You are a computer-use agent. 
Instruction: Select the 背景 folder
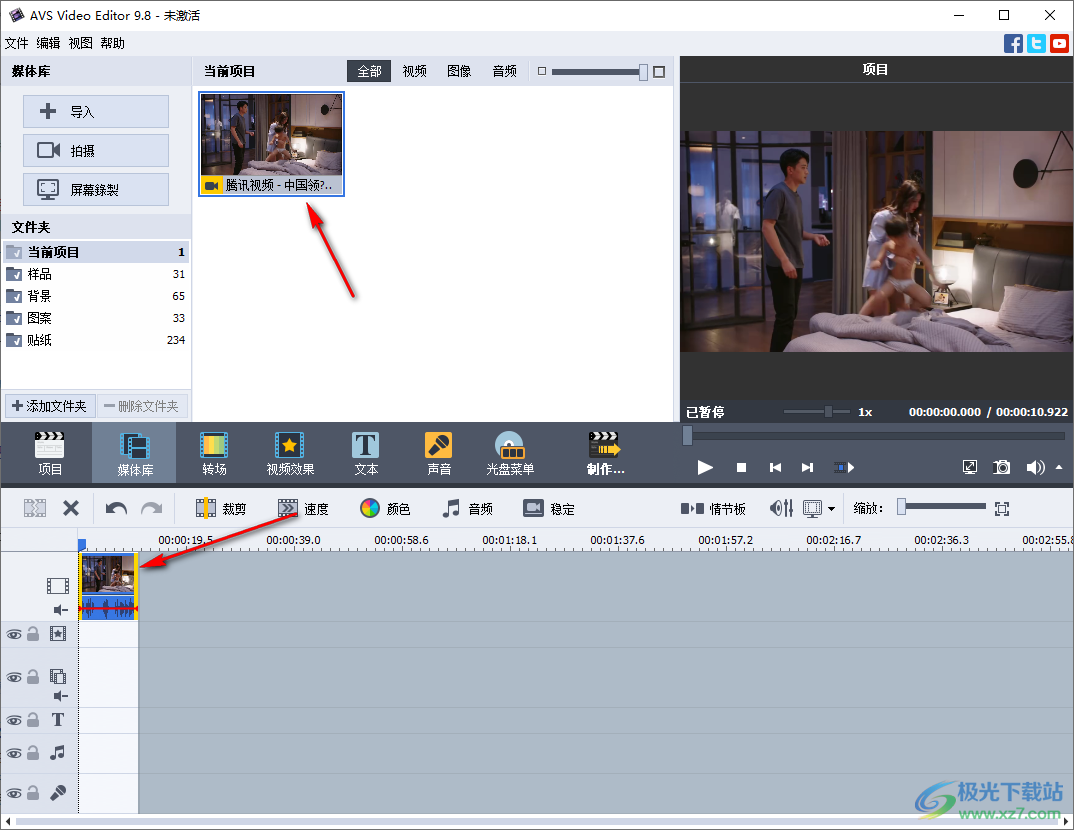(96, 296)
